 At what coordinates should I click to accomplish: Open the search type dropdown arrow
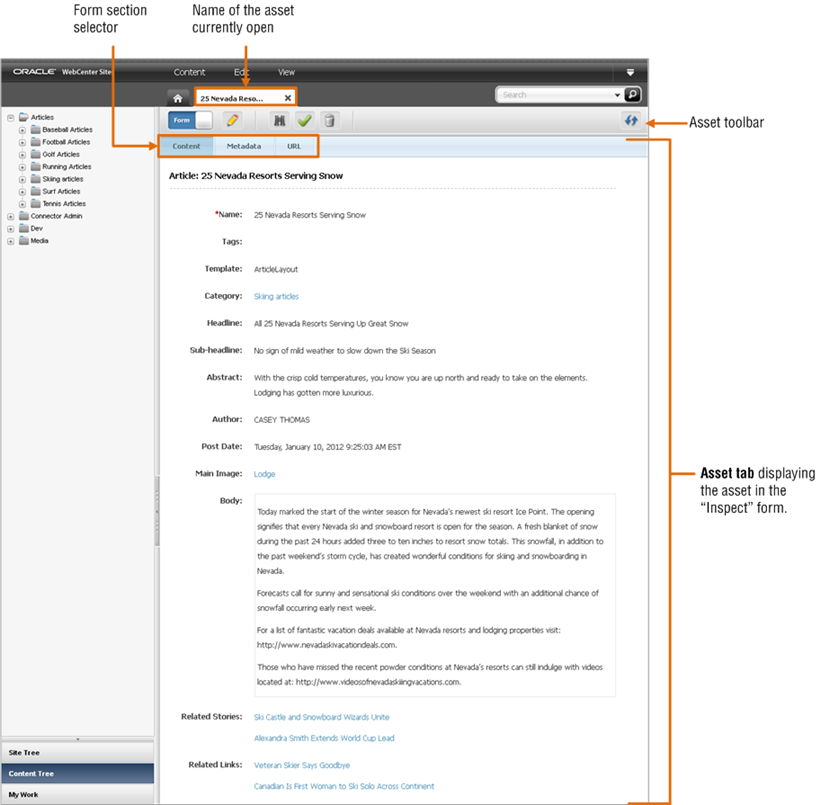coord(617,95)
